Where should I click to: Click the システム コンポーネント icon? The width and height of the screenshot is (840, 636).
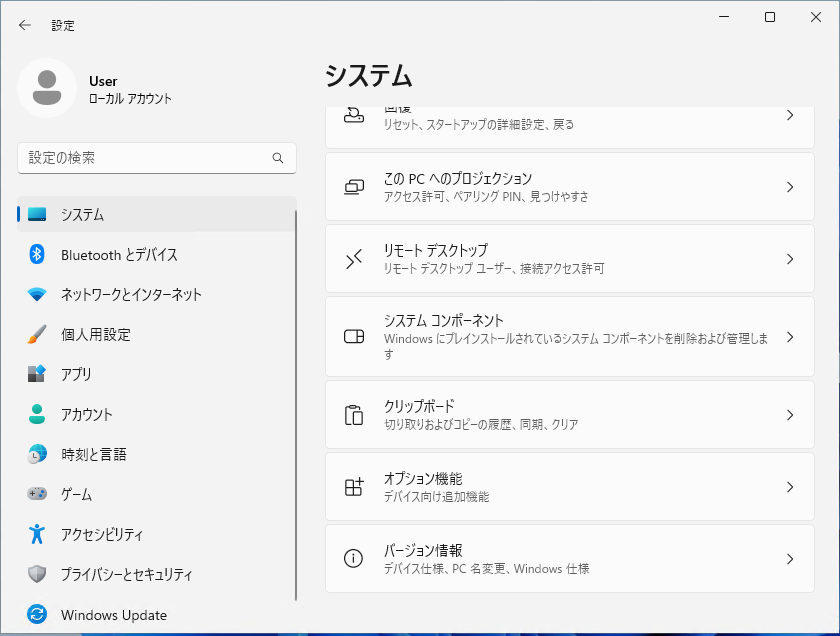354,336
